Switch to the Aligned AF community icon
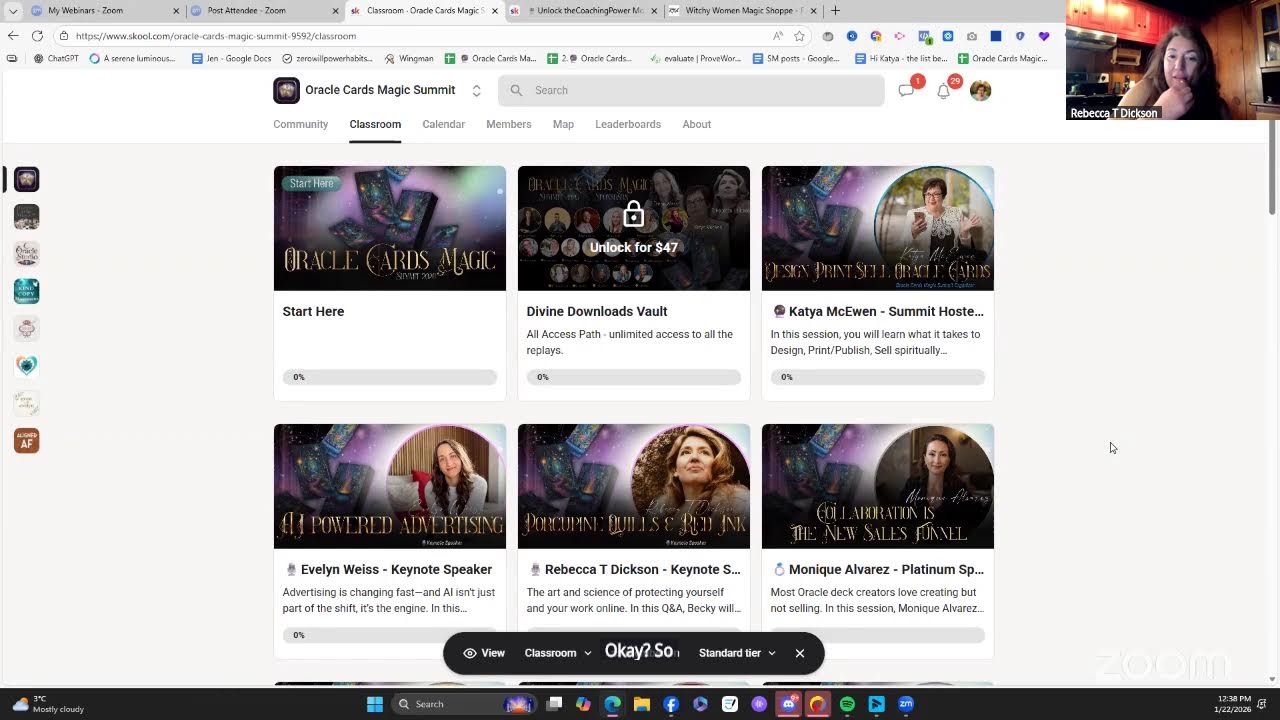 (x=27, y=440)
